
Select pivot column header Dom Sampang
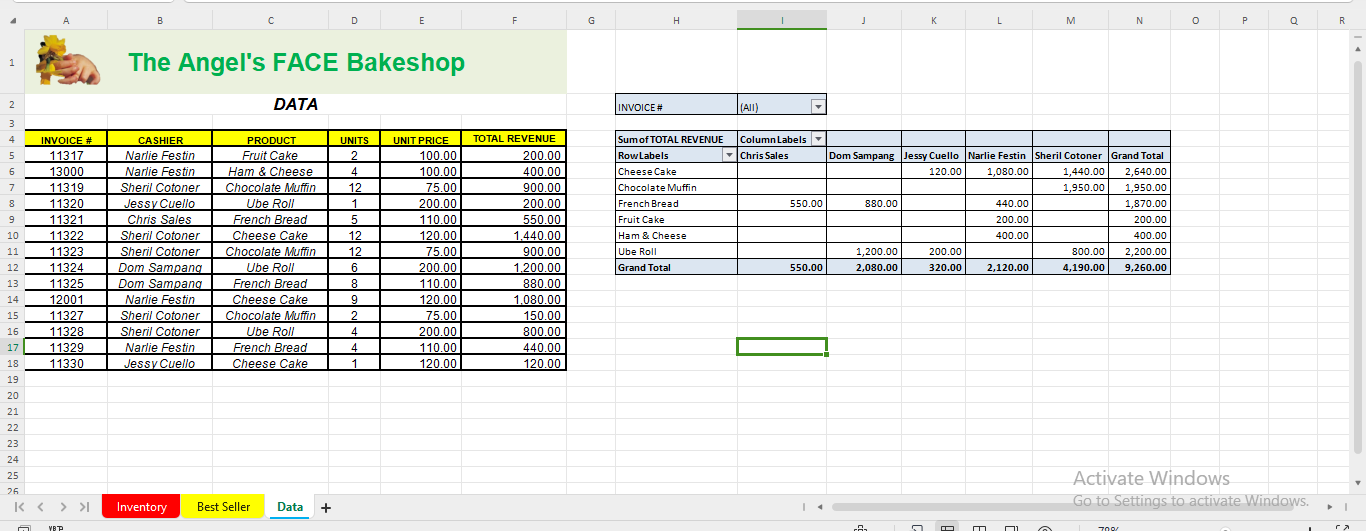(864, 155)
